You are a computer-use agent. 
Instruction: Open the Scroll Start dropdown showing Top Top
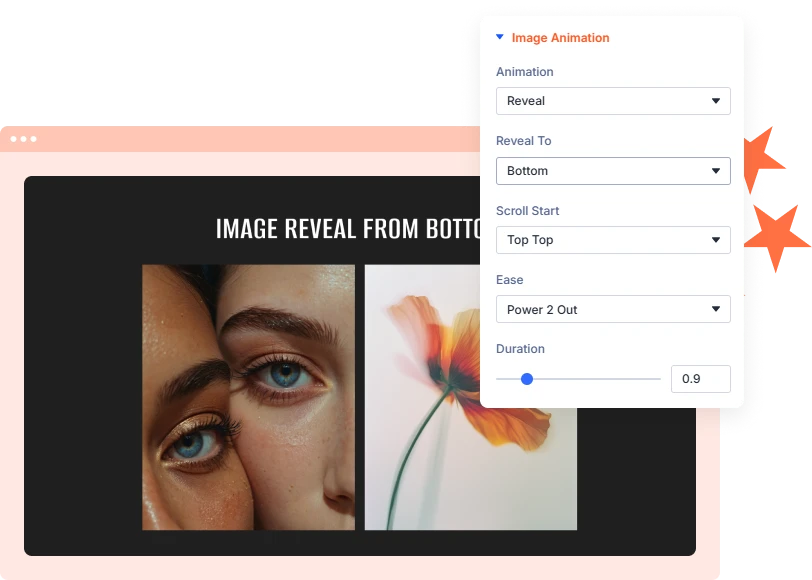[613, 240]
